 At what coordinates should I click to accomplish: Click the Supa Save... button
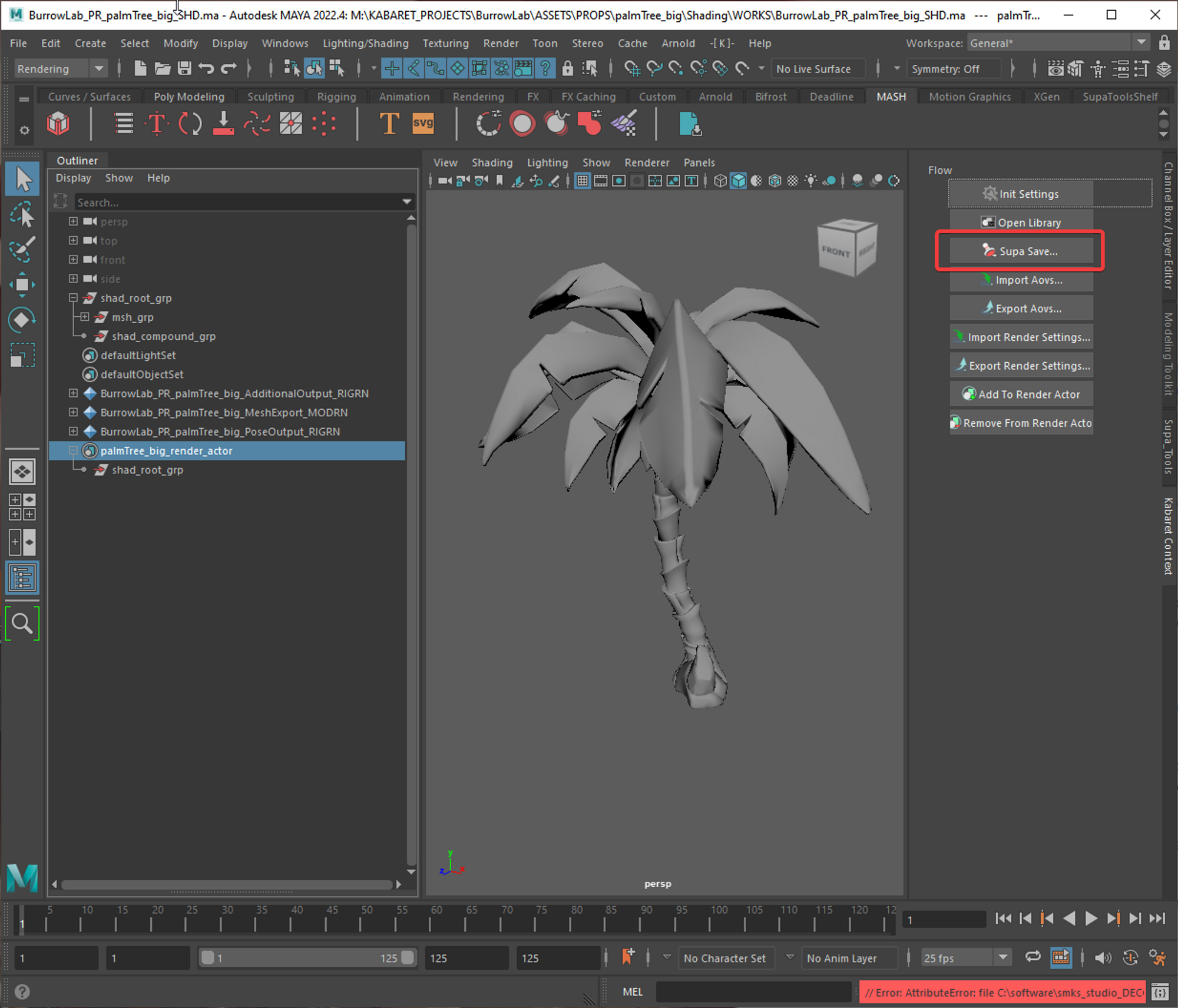[1021, 251]
